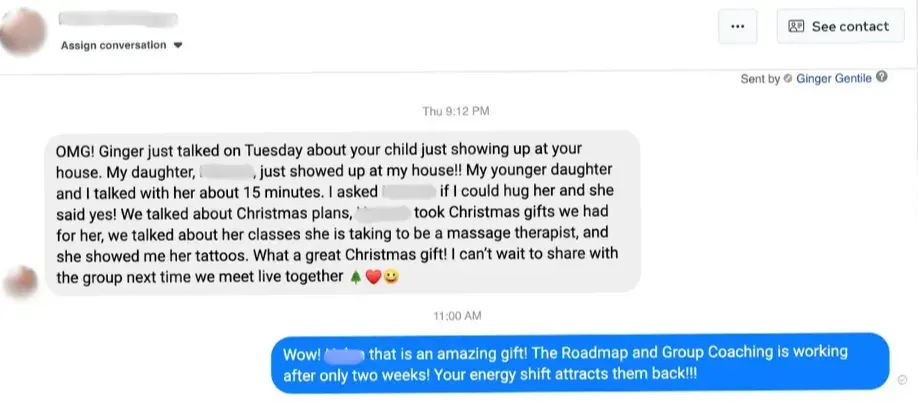Open the three-dot more options menu
The width and height of the screenshot is (918, 403).
[x=738, y=26]
